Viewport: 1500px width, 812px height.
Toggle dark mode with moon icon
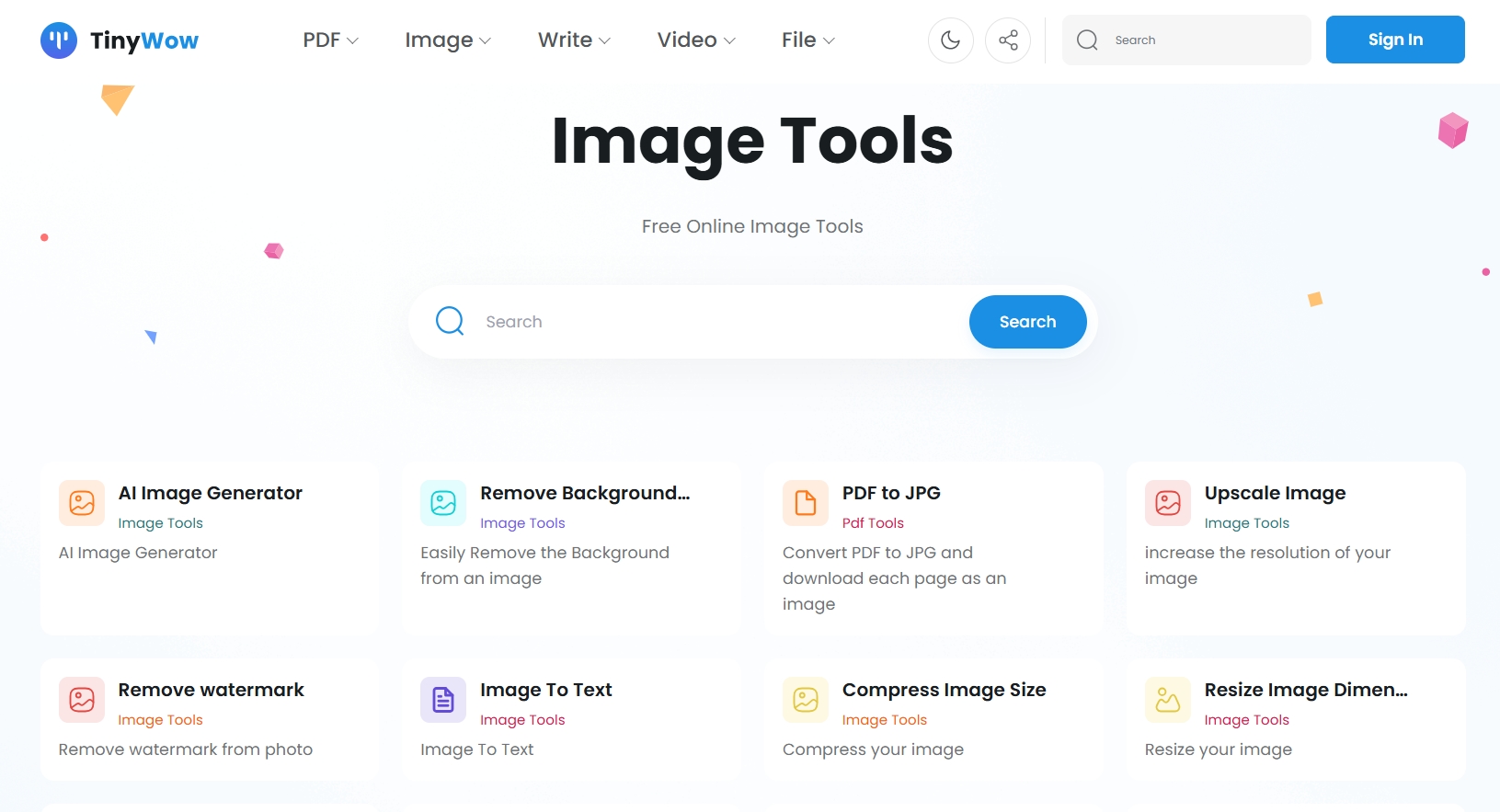[x=950, y=40]
